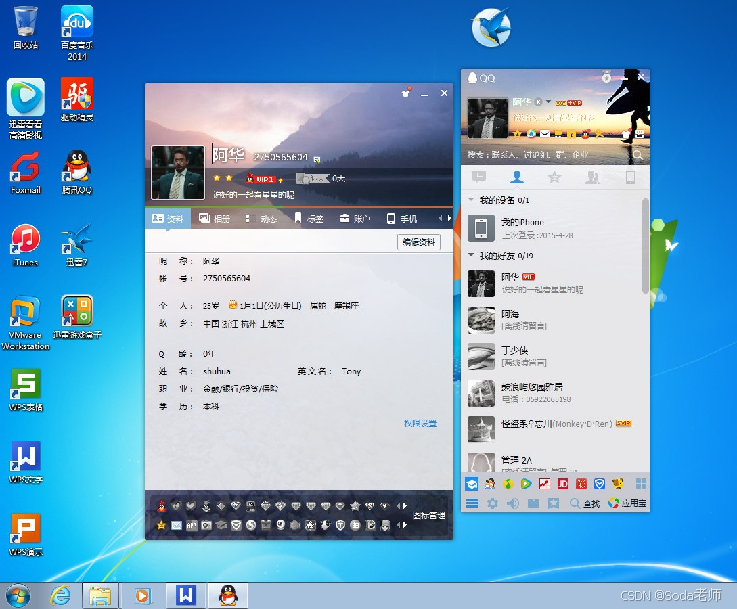Click the 编辑资料 button

click(x=419, y=242)
